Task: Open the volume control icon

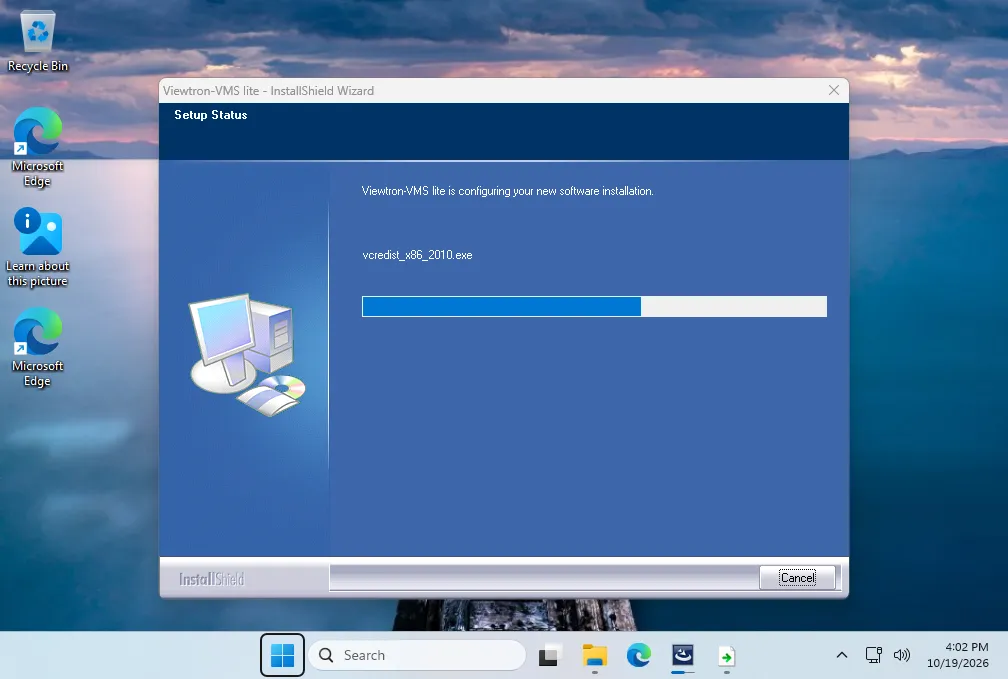Action: point(902,655)
